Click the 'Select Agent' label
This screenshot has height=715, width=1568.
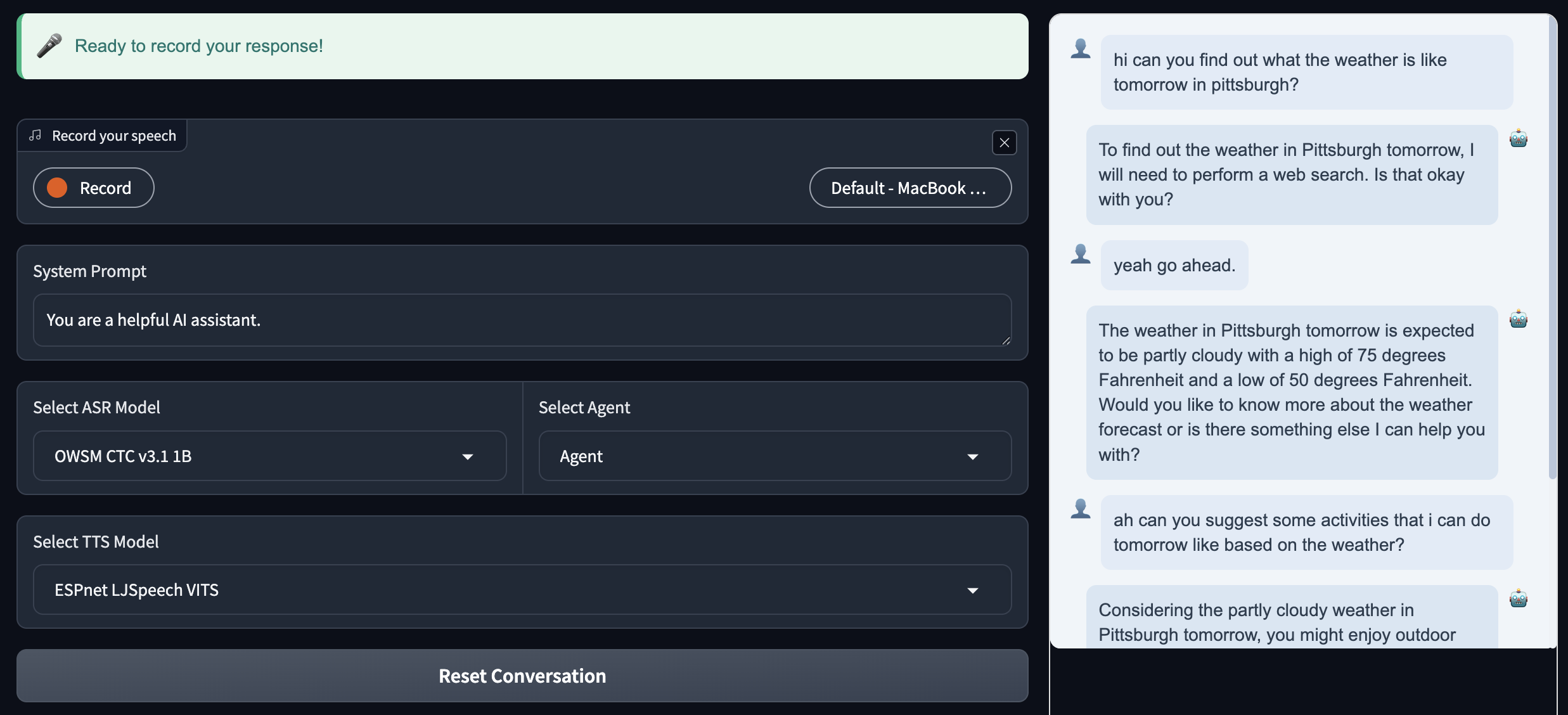[x=584, y=407]
